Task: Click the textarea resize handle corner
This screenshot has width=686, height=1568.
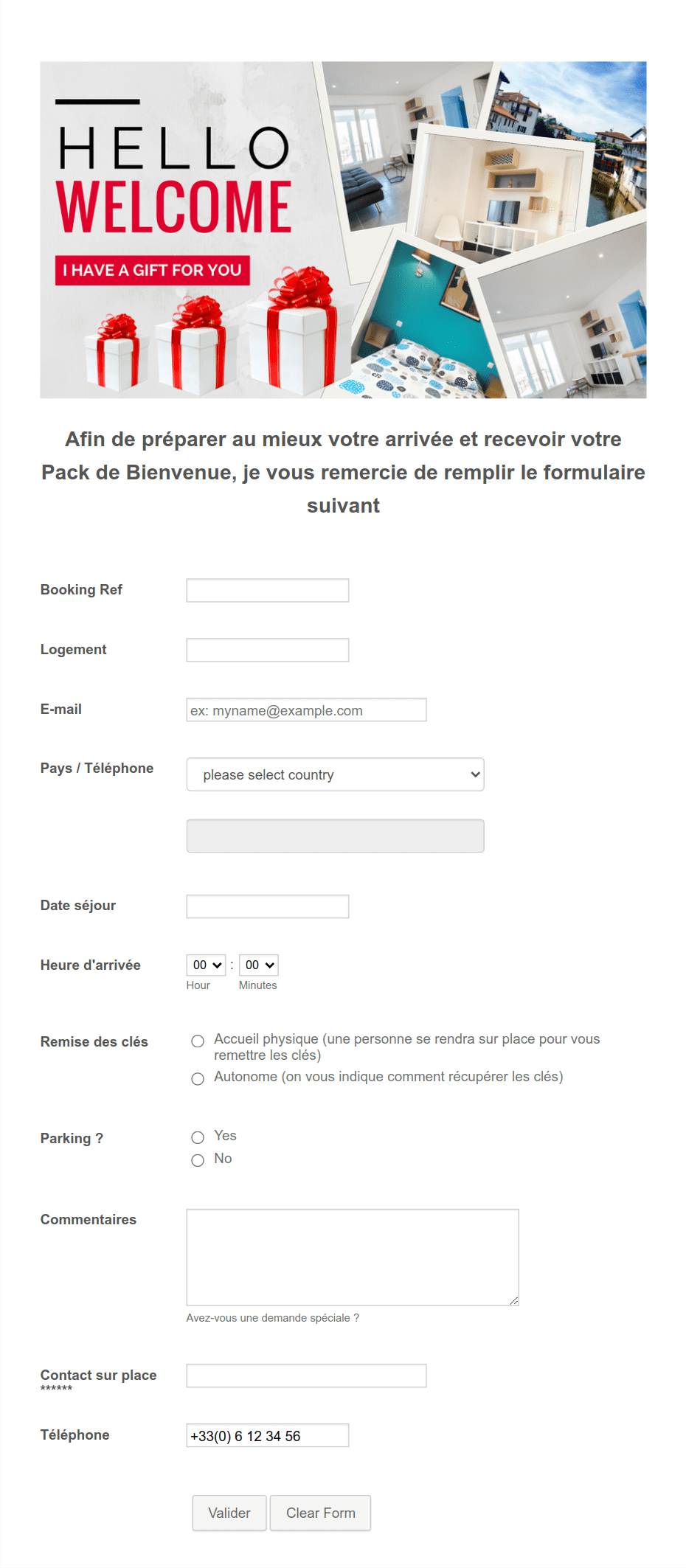Action: click(514, 1301)
